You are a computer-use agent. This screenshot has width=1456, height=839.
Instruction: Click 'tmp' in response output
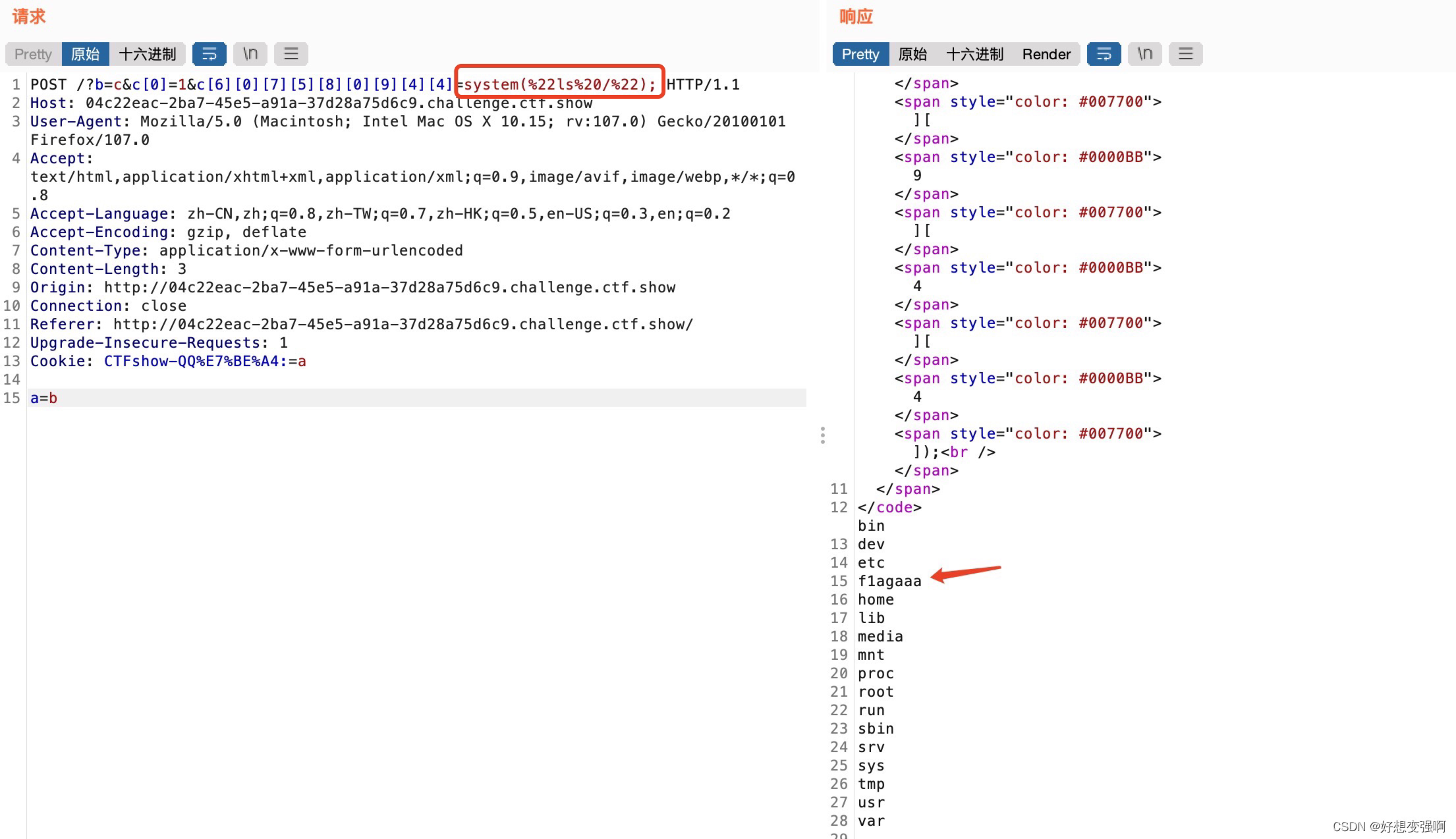tap(871, 784)
